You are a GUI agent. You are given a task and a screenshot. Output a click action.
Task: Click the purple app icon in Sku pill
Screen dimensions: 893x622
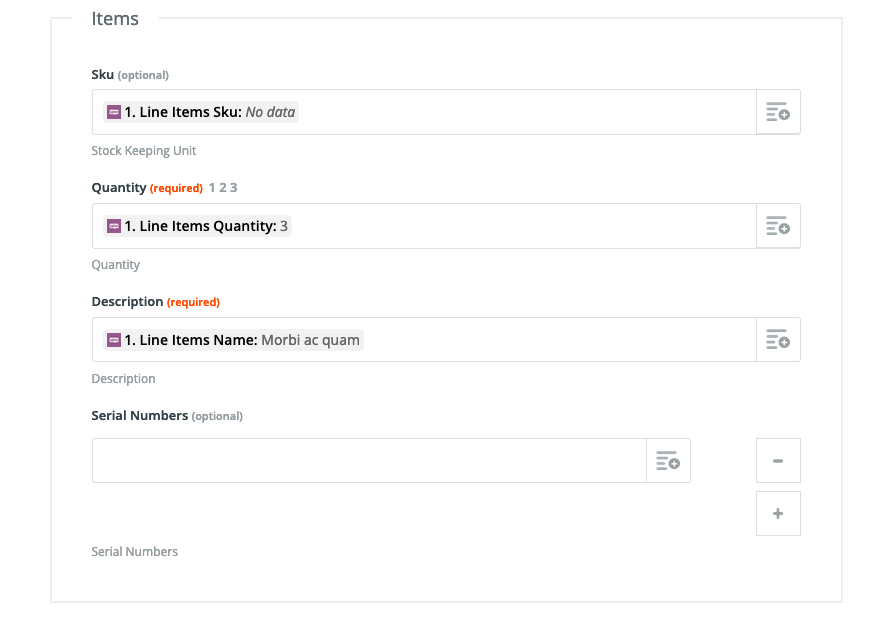(x=114, y=112)
